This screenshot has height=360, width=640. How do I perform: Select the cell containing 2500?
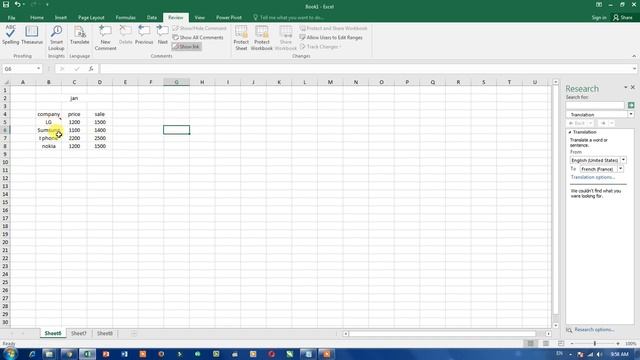pyautogui.click(x=100, y=138)
